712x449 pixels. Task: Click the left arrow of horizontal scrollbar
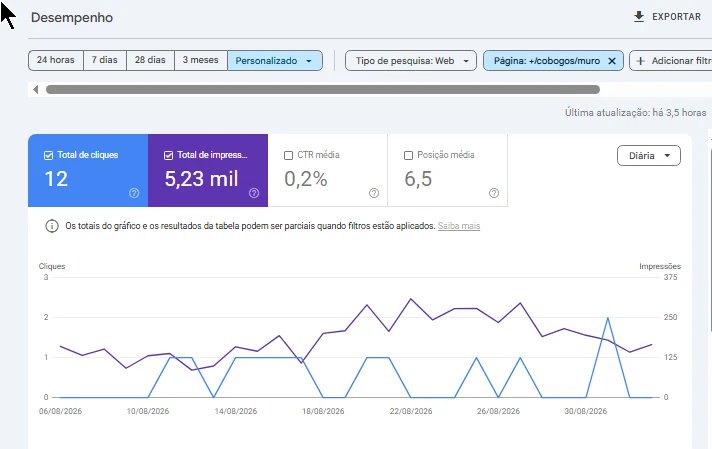[x=35, y=89]
